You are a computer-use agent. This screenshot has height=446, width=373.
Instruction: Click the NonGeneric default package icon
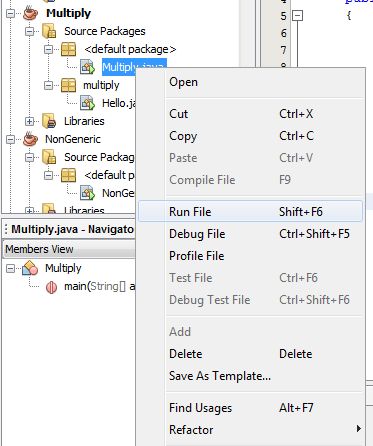pyautogui.click(x=68, y=175)
